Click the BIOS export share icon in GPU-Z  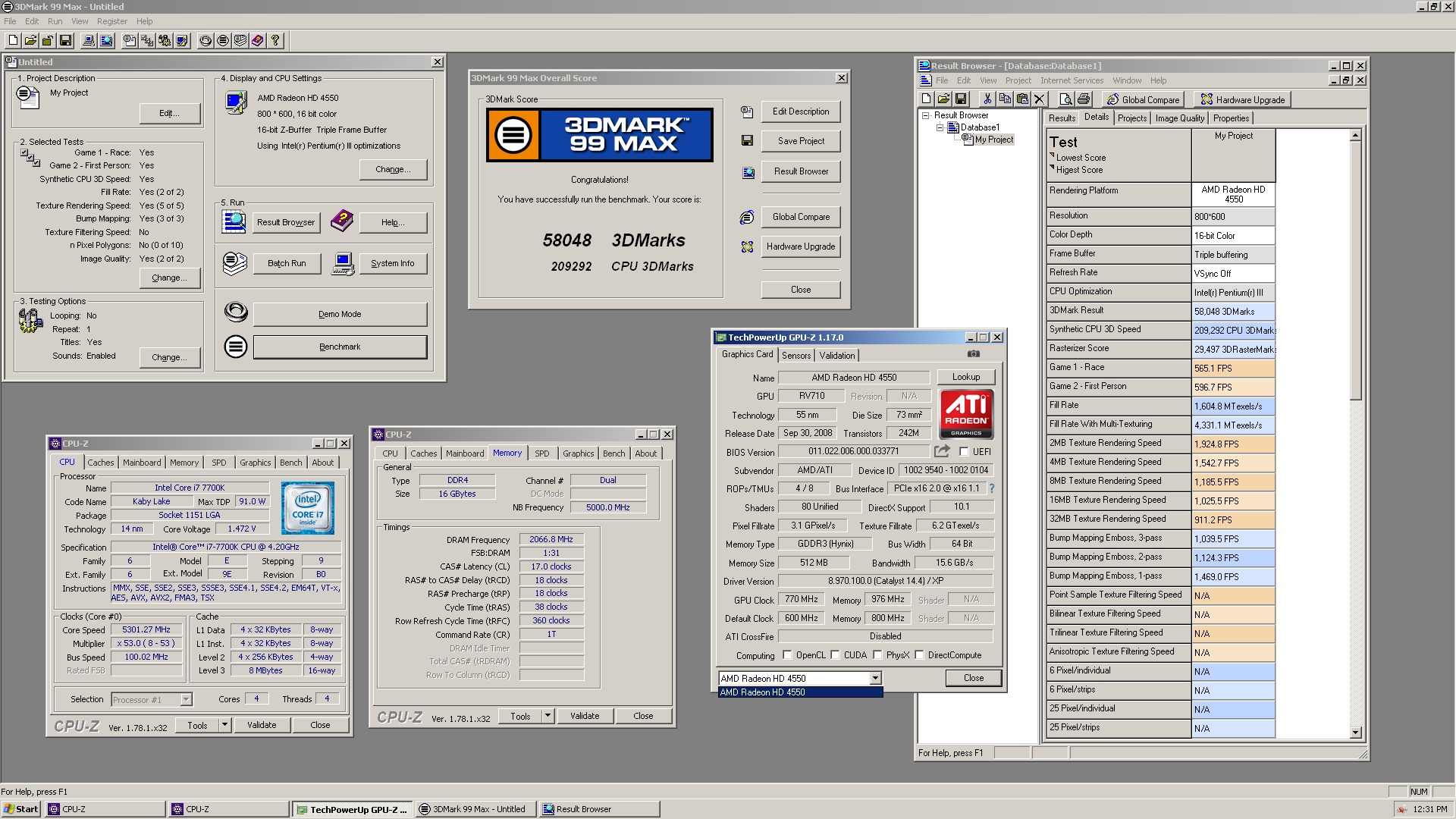[942, 451]
